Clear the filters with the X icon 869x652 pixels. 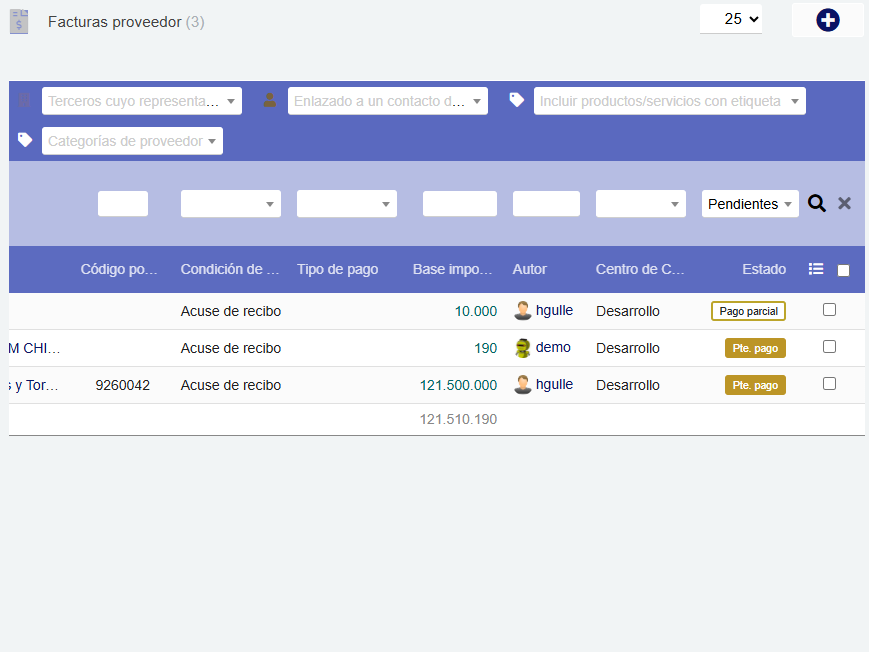(844, 203)
